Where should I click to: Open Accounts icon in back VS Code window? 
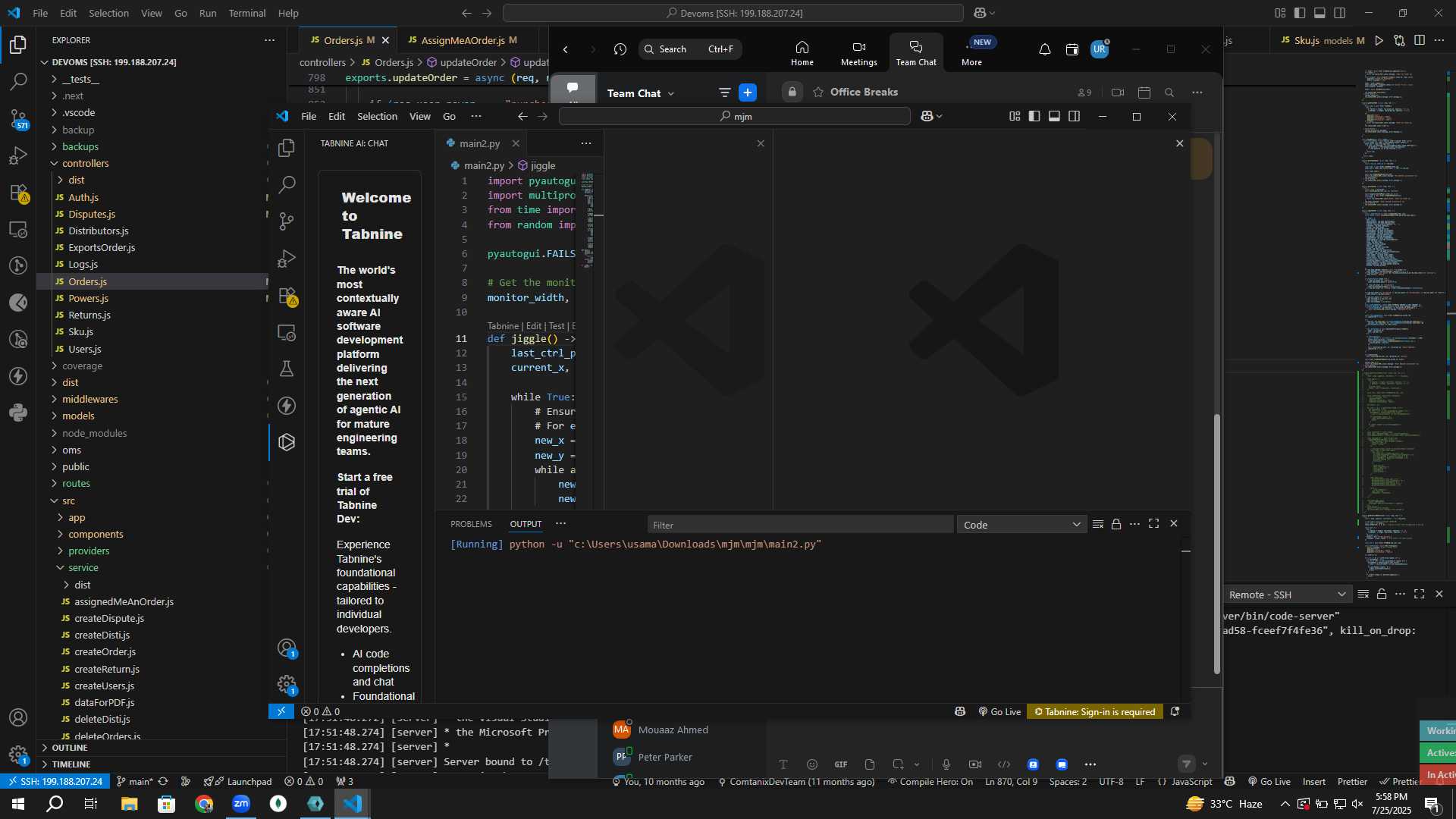coord(18,717)
